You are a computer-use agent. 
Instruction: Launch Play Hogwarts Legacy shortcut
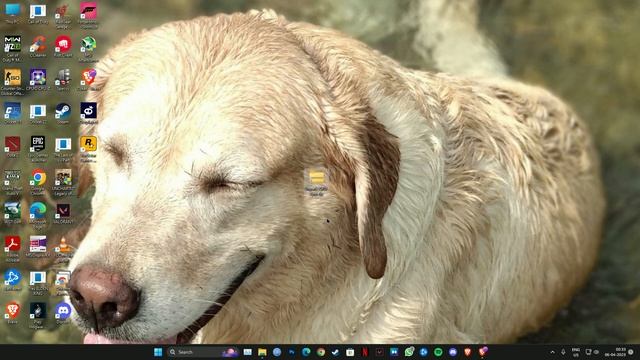pyautogui.click(x=38, y=315)
